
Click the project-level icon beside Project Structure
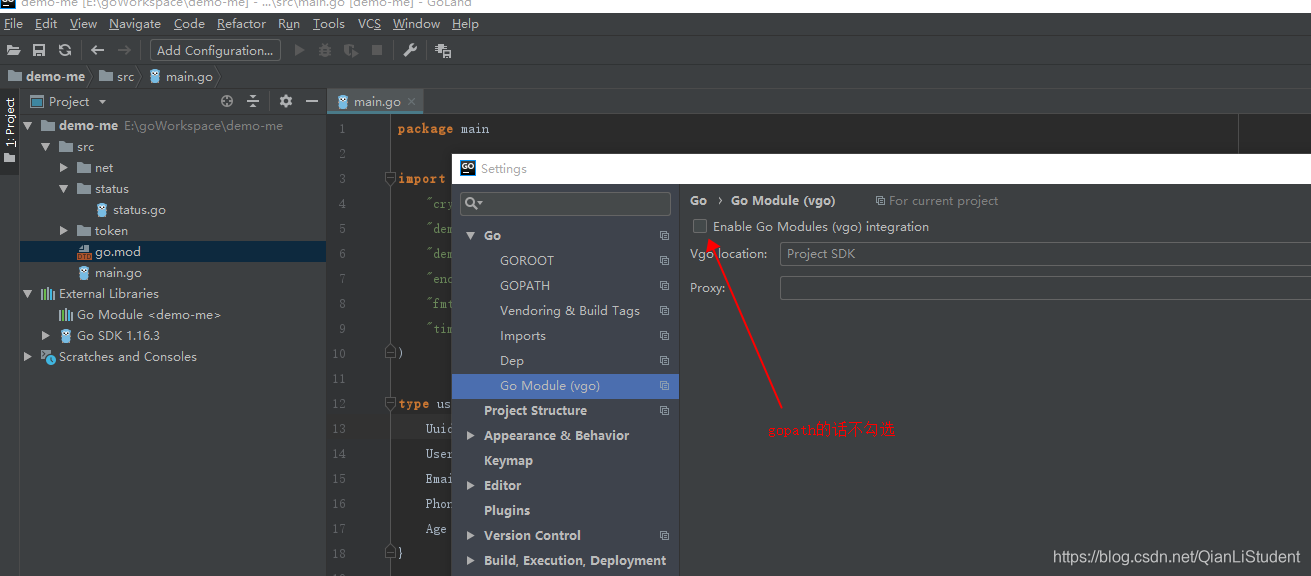coord(664,411)
